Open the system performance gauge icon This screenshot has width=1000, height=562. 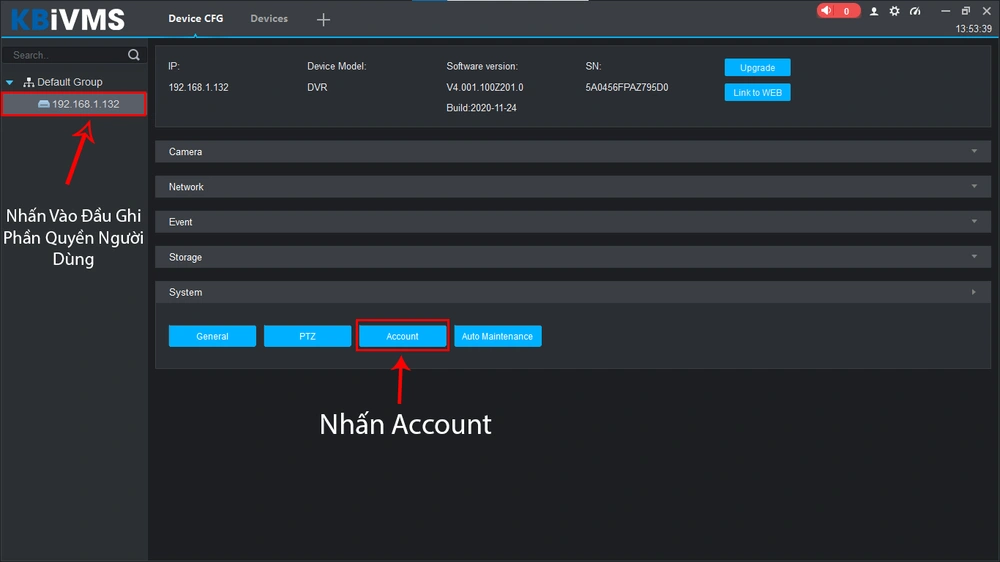(915, 11)
